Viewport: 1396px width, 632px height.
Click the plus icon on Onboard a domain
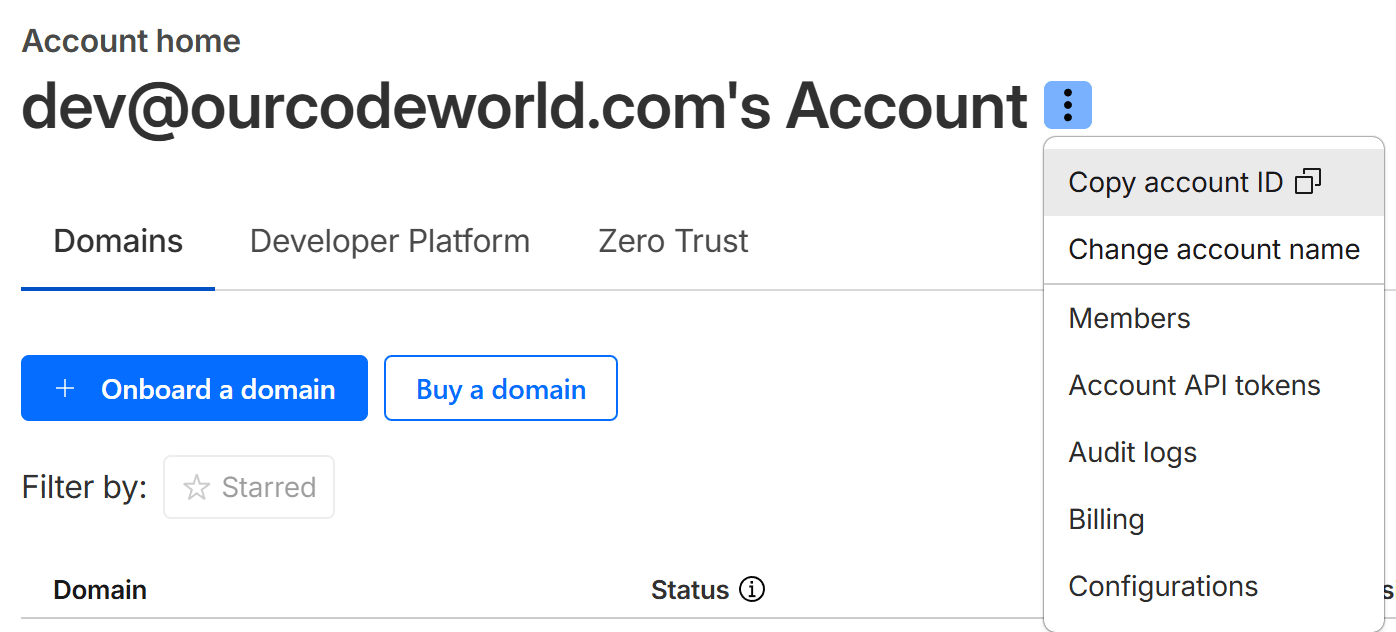[x=65, y=389]
